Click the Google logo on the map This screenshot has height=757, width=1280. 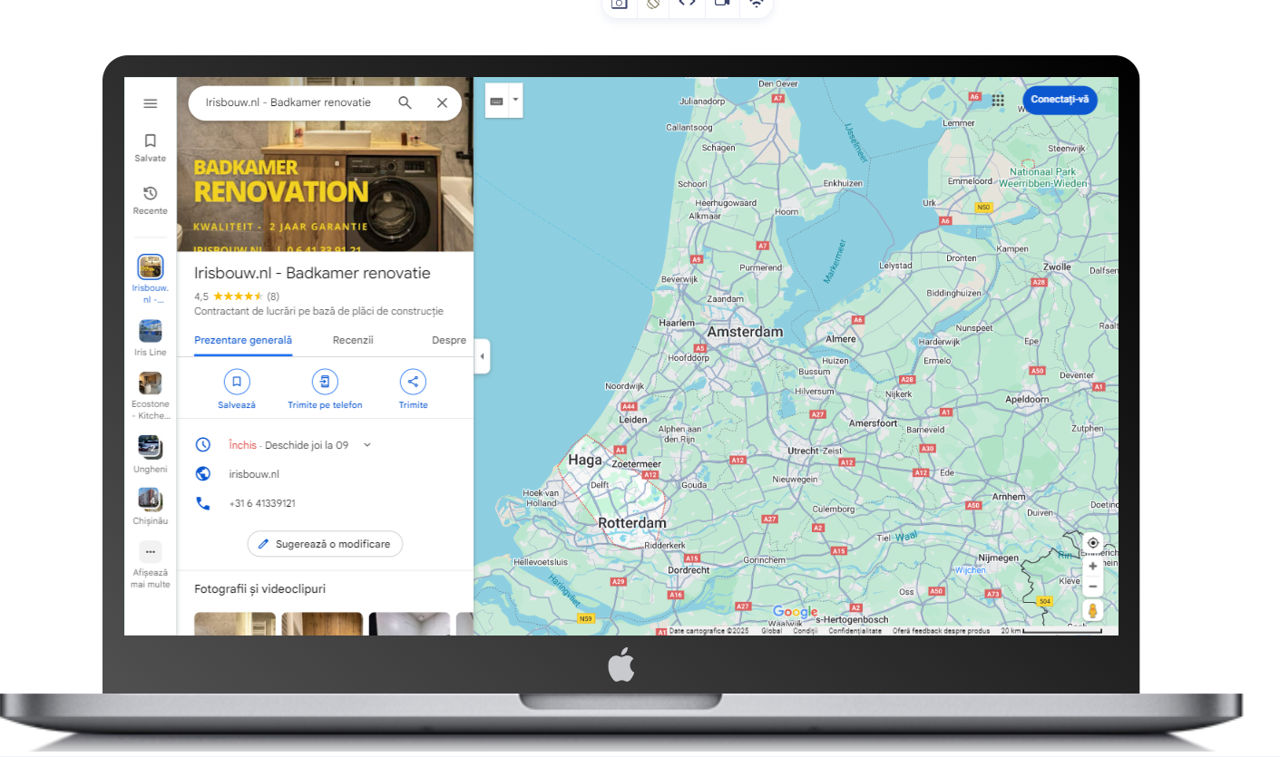point(795,612)
